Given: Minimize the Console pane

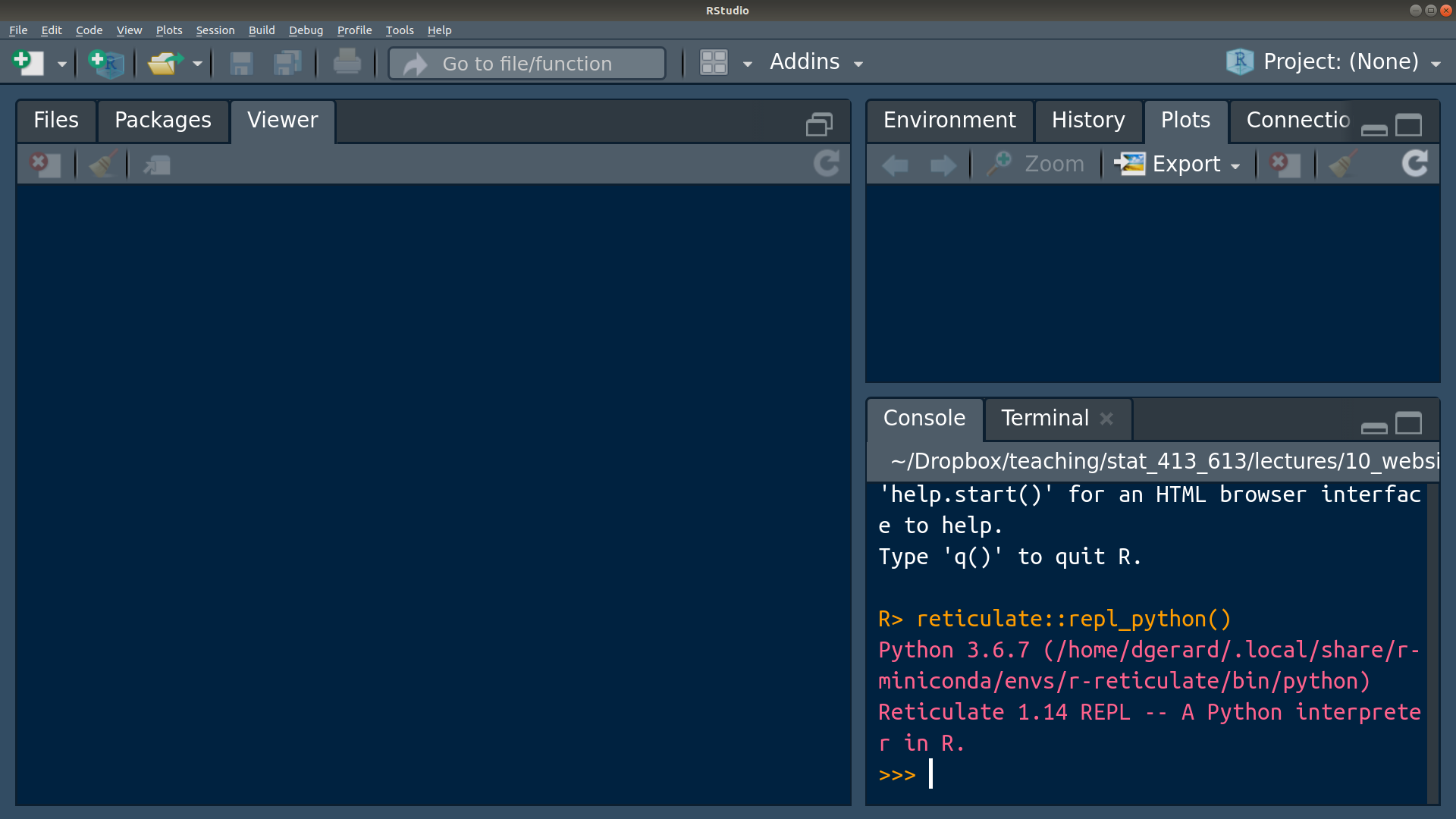Looking at the screenshot, I should tap(1374, 428).
